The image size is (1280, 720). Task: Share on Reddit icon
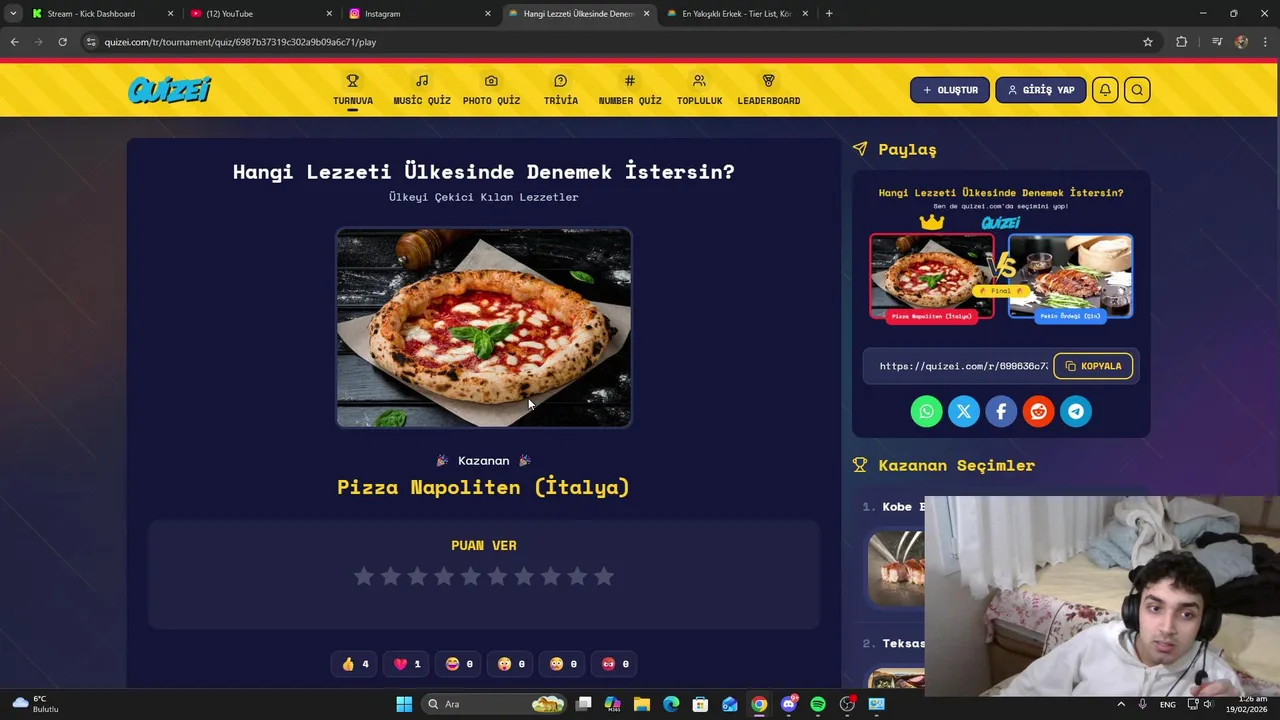click(x=1038, y=411)
